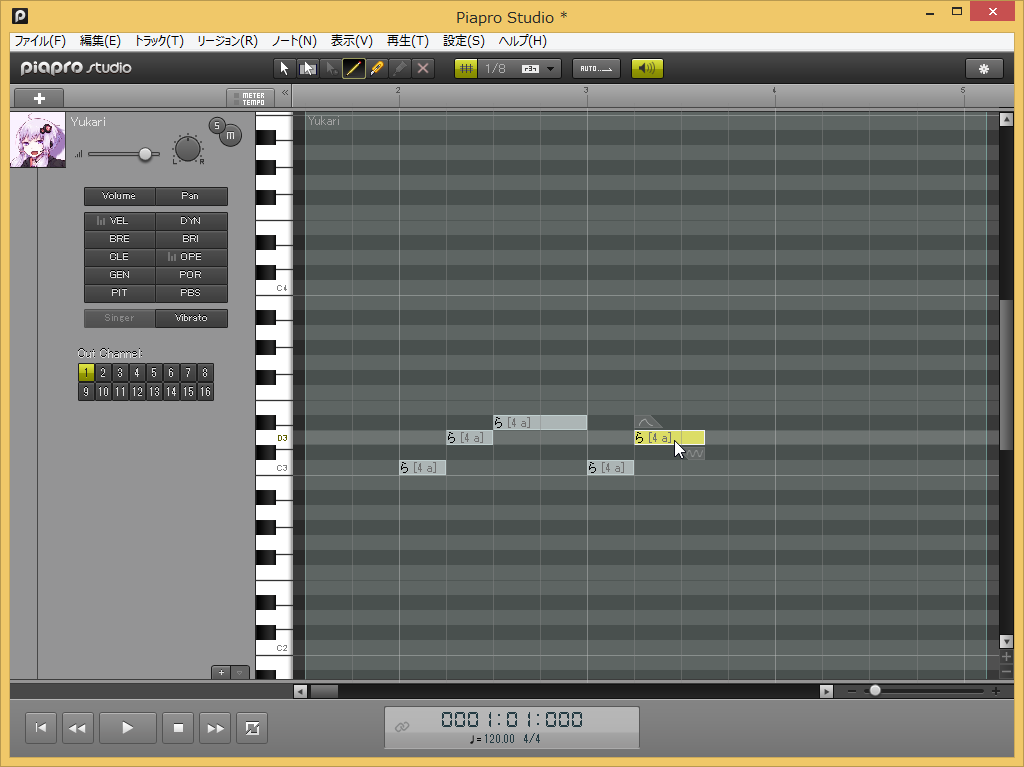Toggle the triplet quantize button
This screenshot has height=767, width=1024.
(x=530, y=69)
